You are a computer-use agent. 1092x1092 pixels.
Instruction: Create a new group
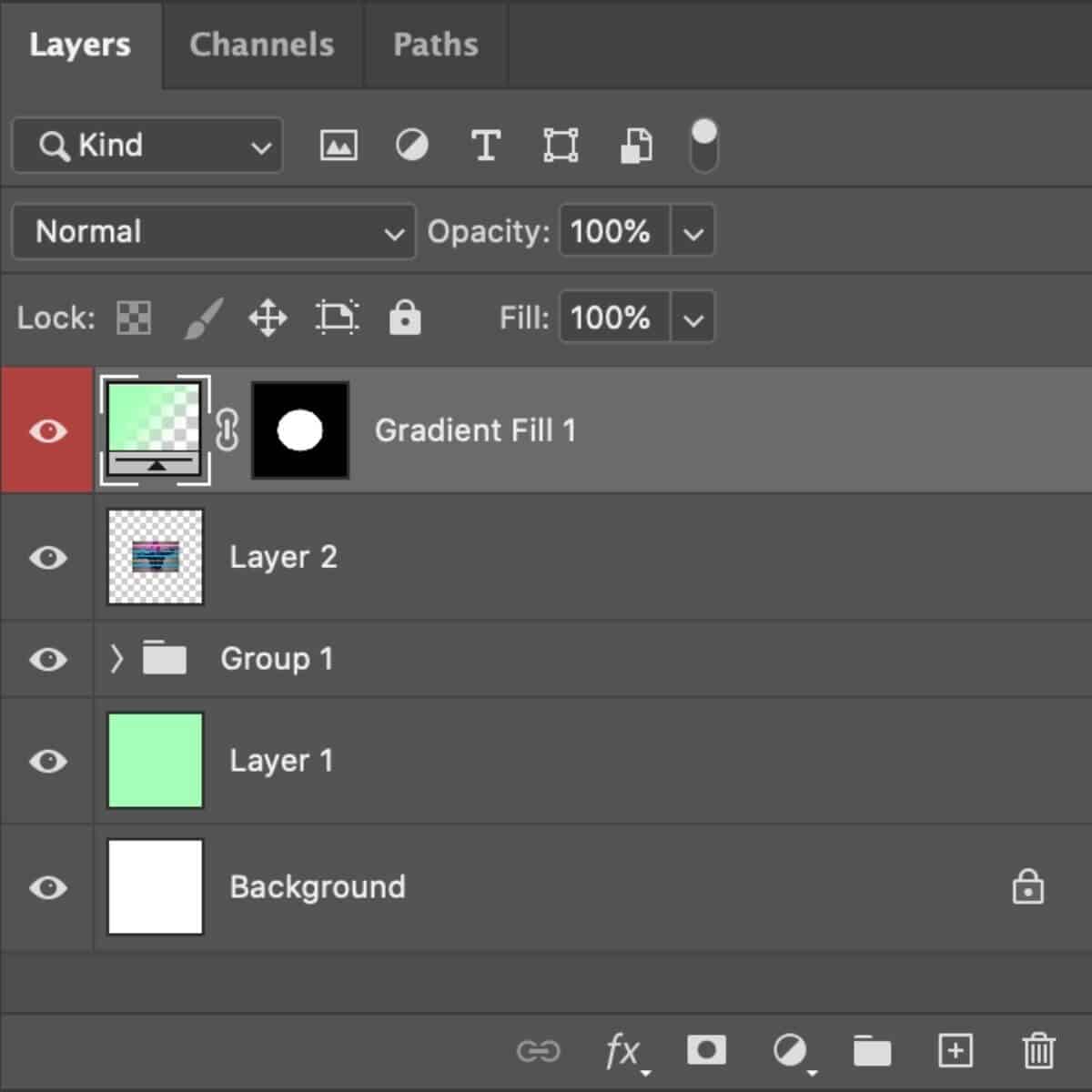(872, 1050)
